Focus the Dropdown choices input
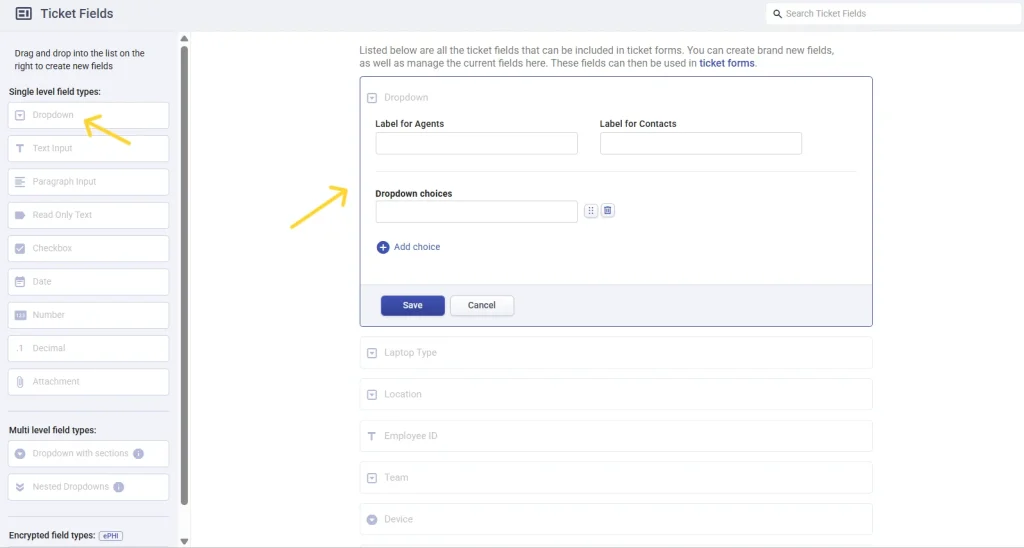This screenshot has width=1024, height=548. click(476, 211)
